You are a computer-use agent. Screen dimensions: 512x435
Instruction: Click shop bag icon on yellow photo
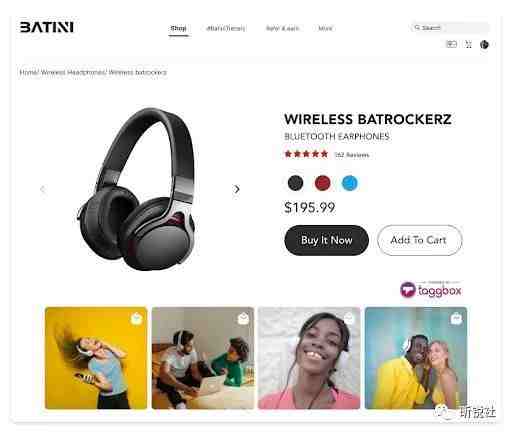pyautogui.click(x=136, y=319)
